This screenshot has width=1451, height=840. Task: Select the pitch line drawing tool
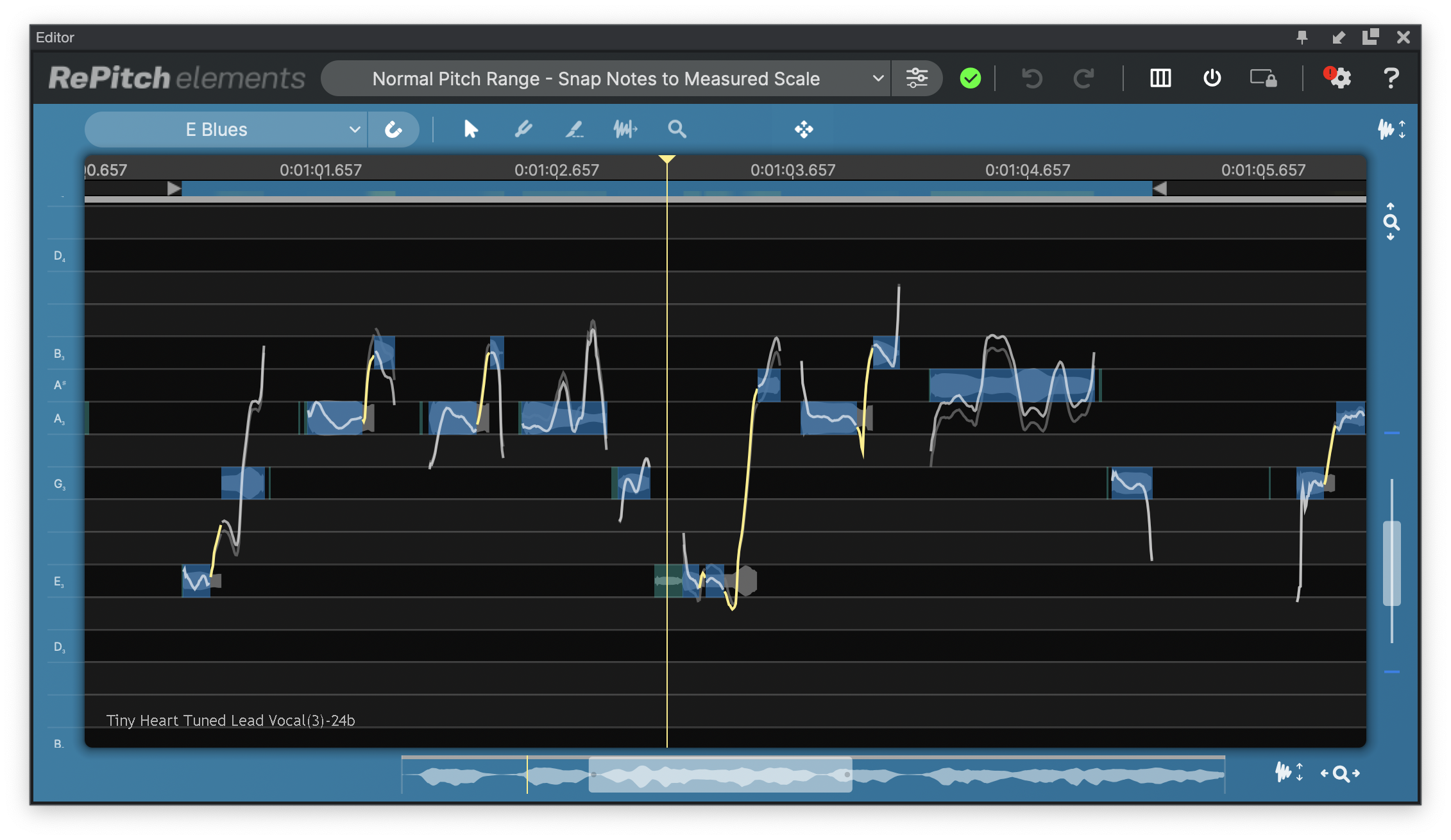click(574, 130)
